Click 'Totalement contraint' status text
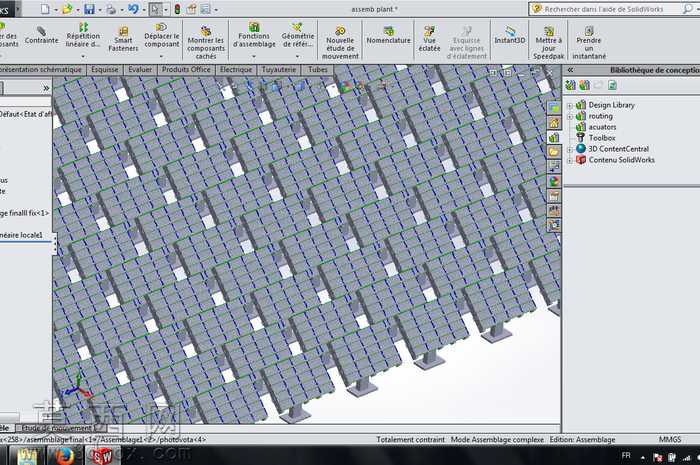 (x=410, y=440)
